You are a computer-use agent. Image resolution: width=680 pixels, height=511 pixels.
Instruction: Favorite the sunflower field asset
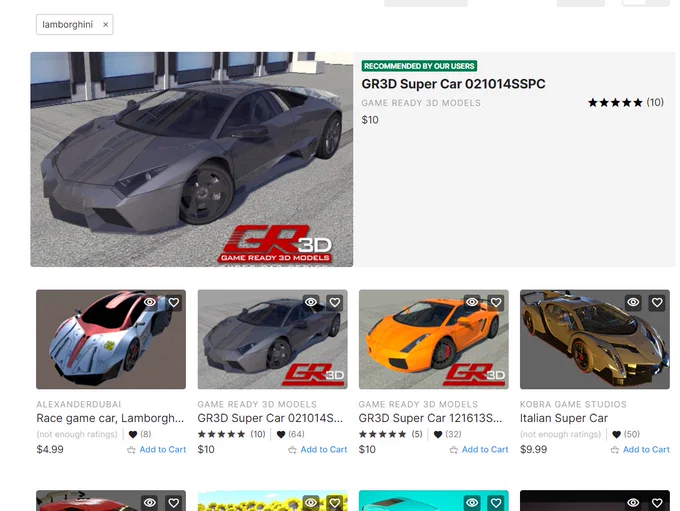pos(335,503)
